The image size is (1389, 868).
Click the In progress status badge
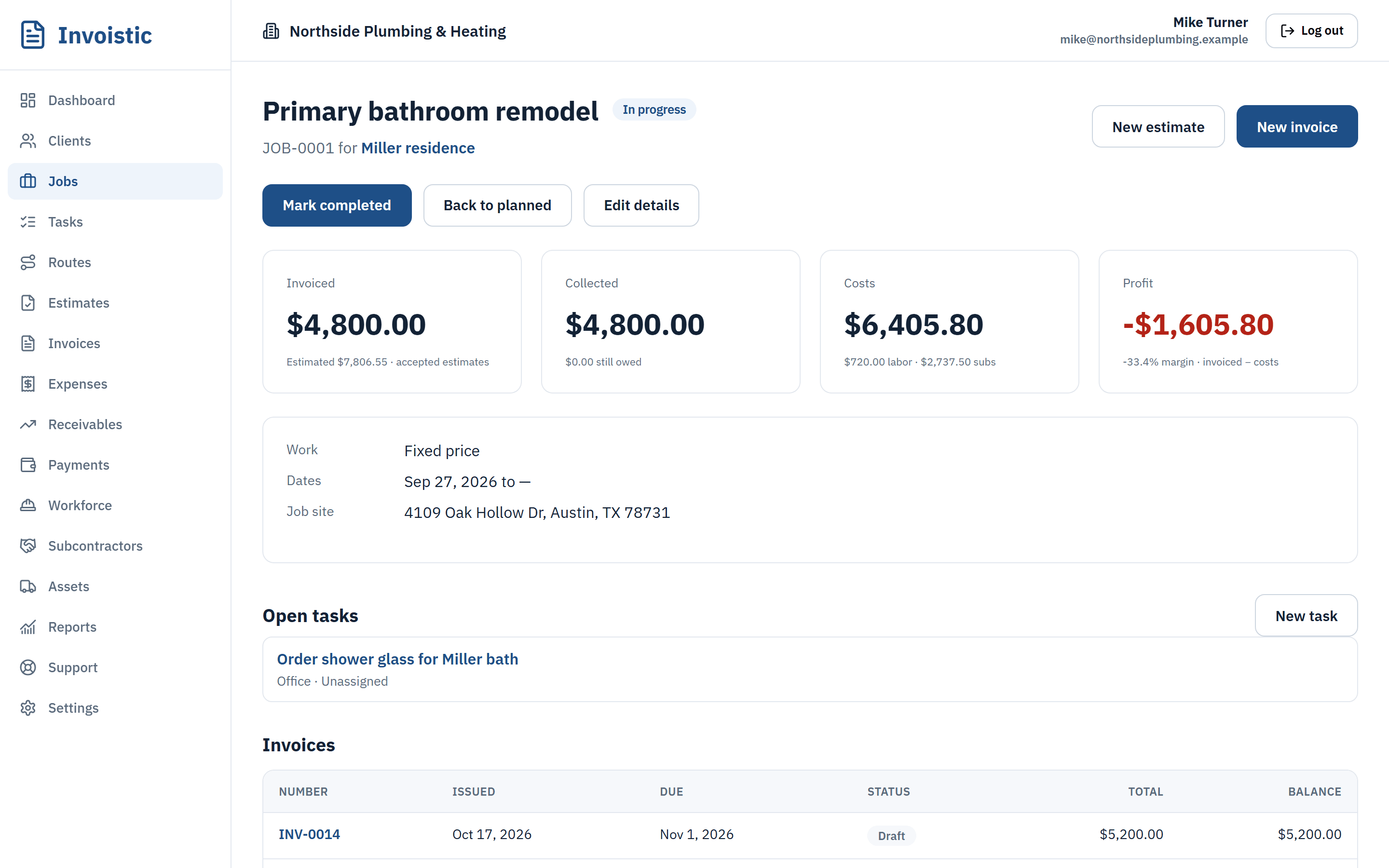point(654,109)
